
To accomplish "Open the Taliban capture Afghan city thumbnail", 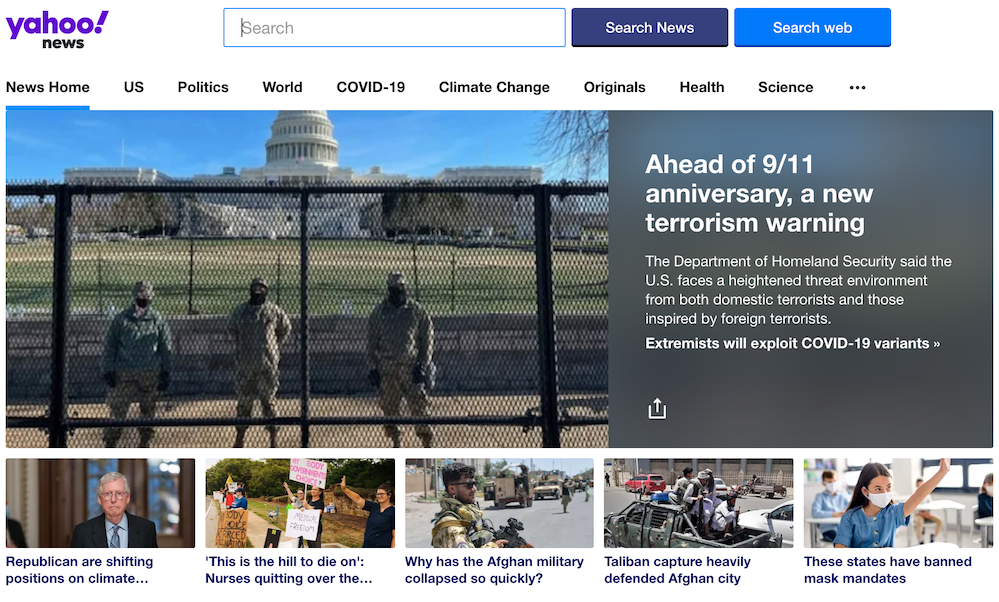I will [698, 503].
